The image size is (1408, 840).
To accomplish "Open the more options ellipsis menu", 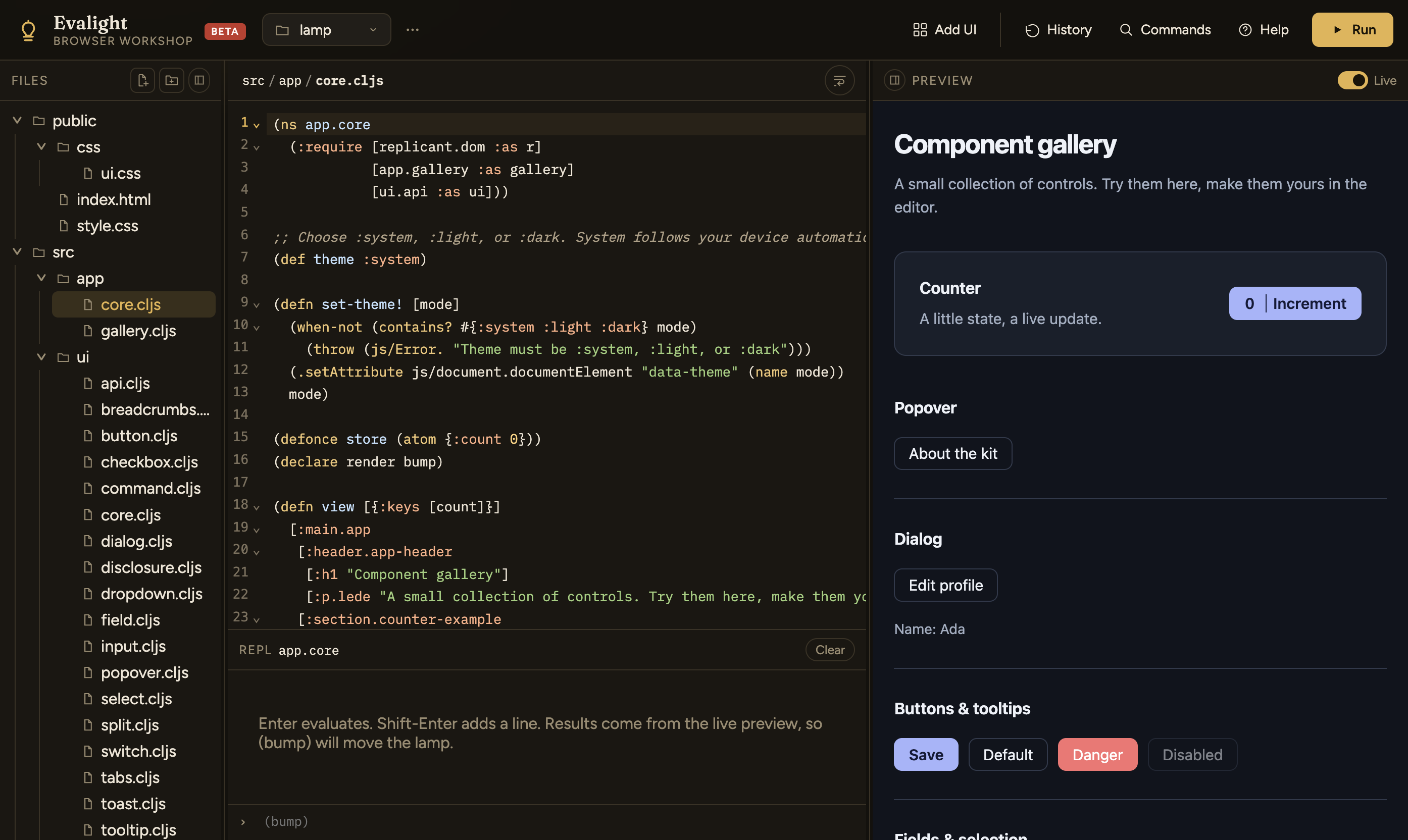I will 412,30.
